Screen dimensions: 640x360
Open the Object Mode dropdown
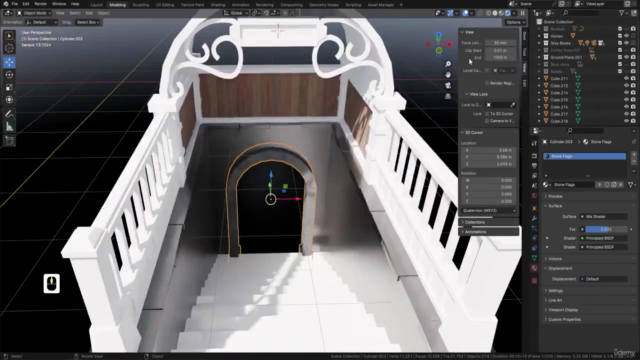(x=34, y=13)
